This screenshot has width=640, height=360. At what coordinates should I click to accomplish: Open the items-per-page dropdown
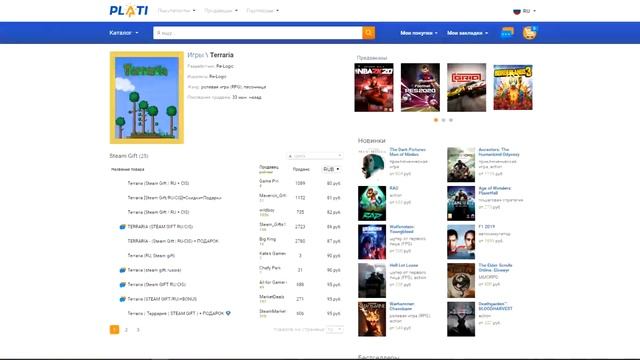(x=335, y=329)
